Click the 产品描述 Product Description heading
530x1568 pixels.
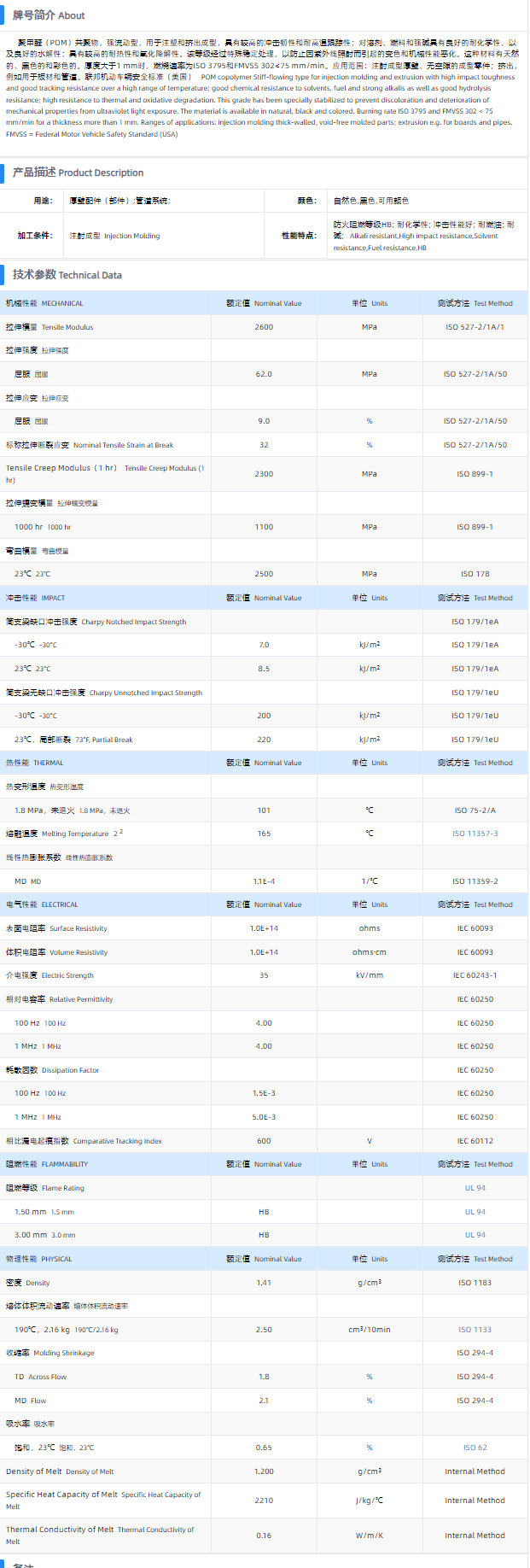78,173
